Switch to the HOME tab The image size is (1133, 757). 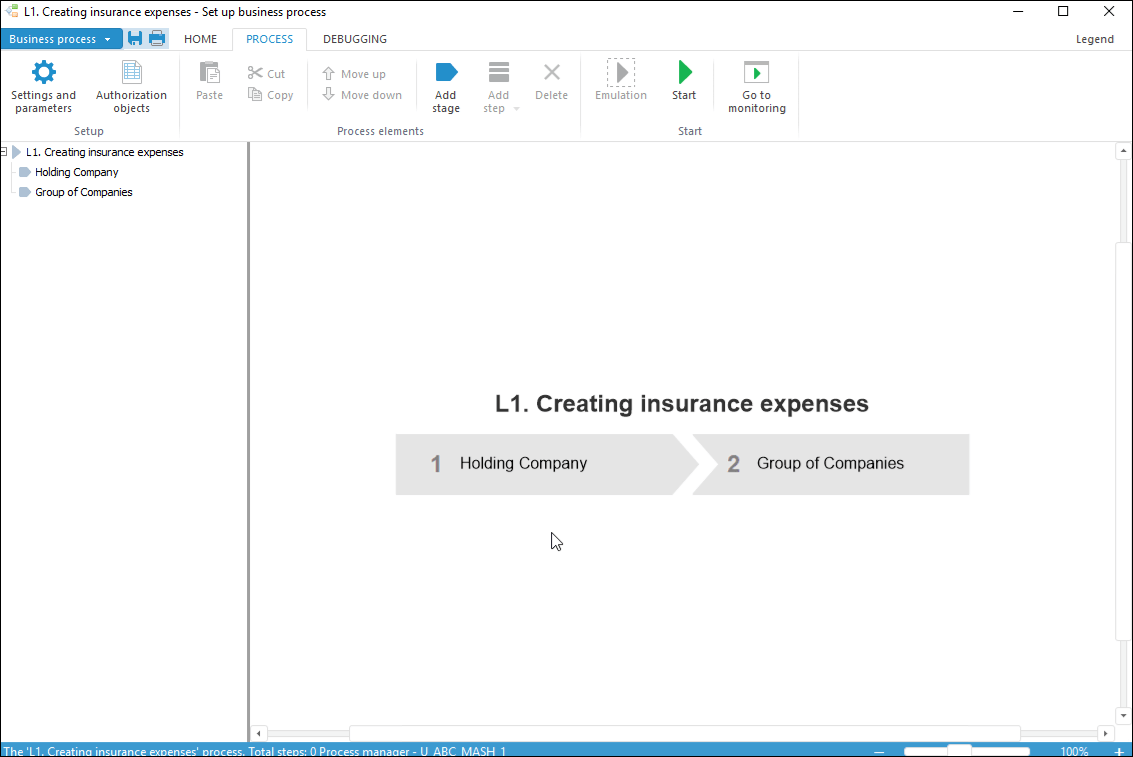(x=200, y=39)
